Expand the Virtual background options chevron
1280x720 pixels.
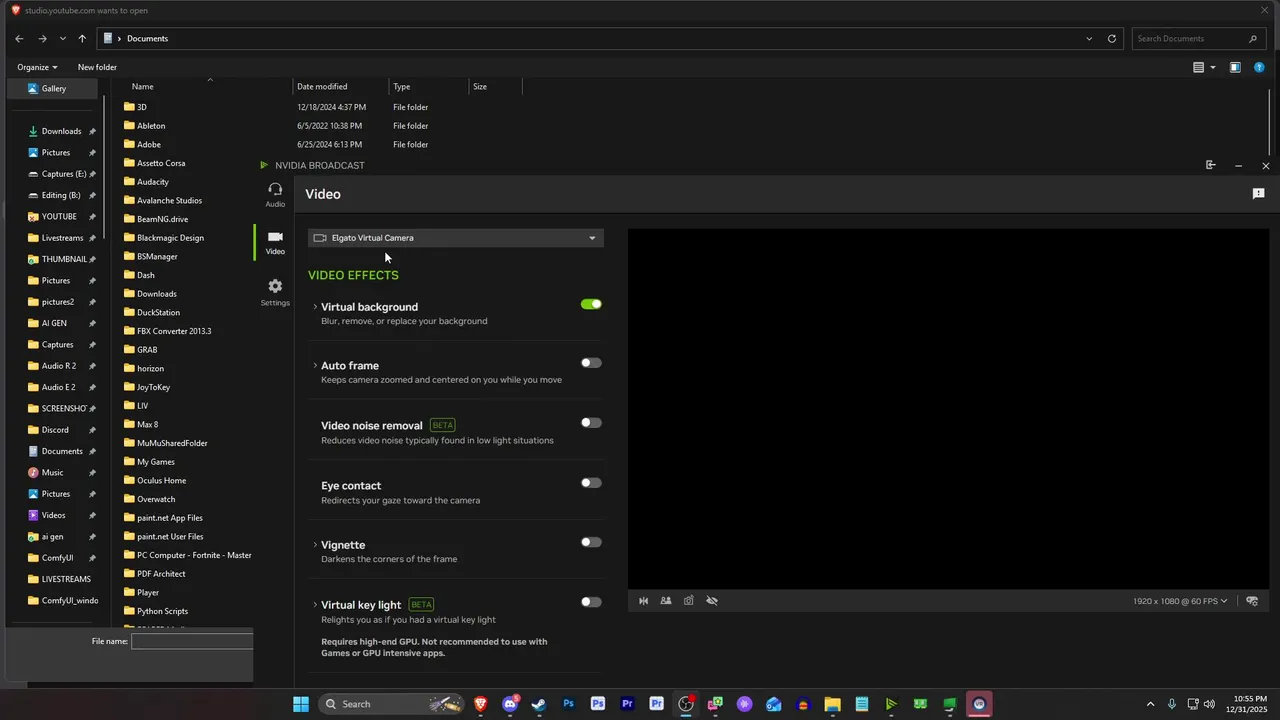coord(315,307)
